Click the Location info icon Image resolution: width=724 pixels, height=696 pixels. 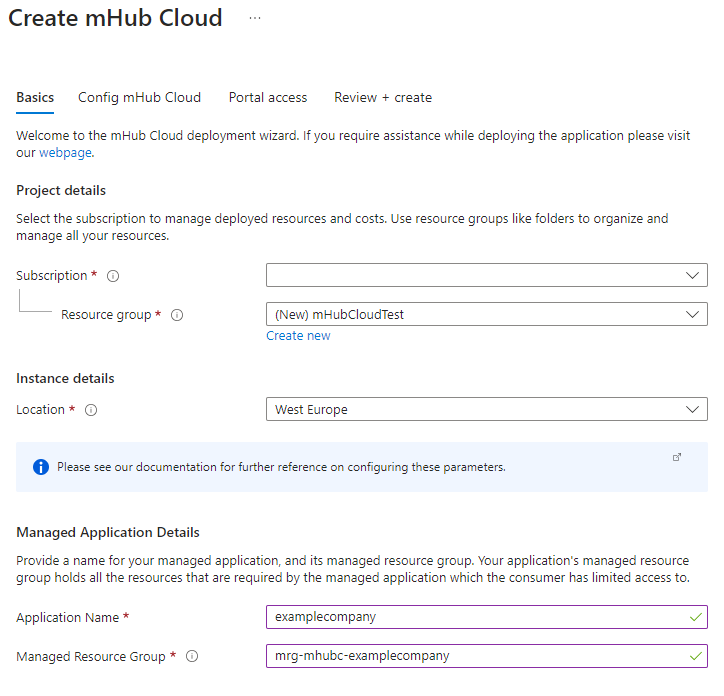tap(91, 410)
